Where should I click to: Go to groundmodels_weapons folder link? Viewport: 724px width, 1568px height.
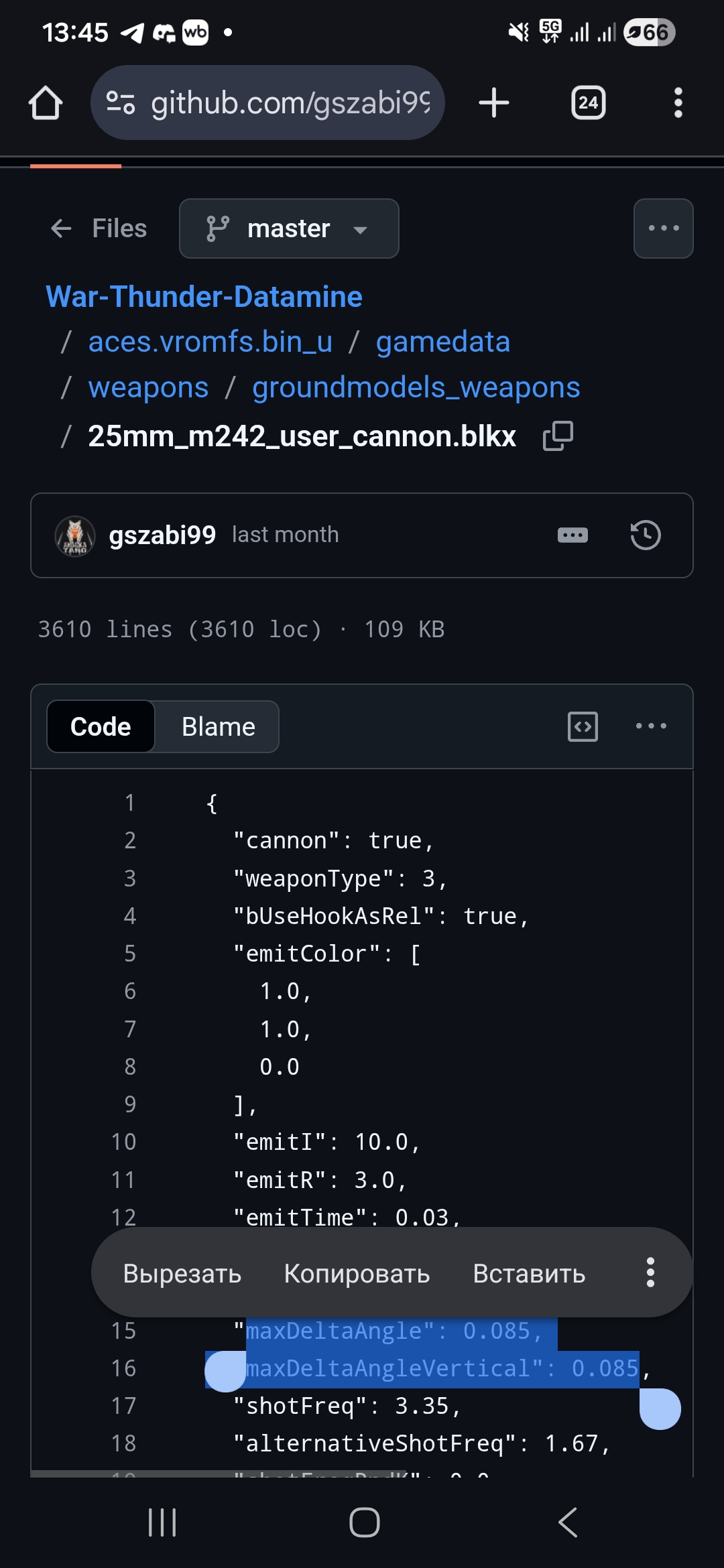coord(416,387)
